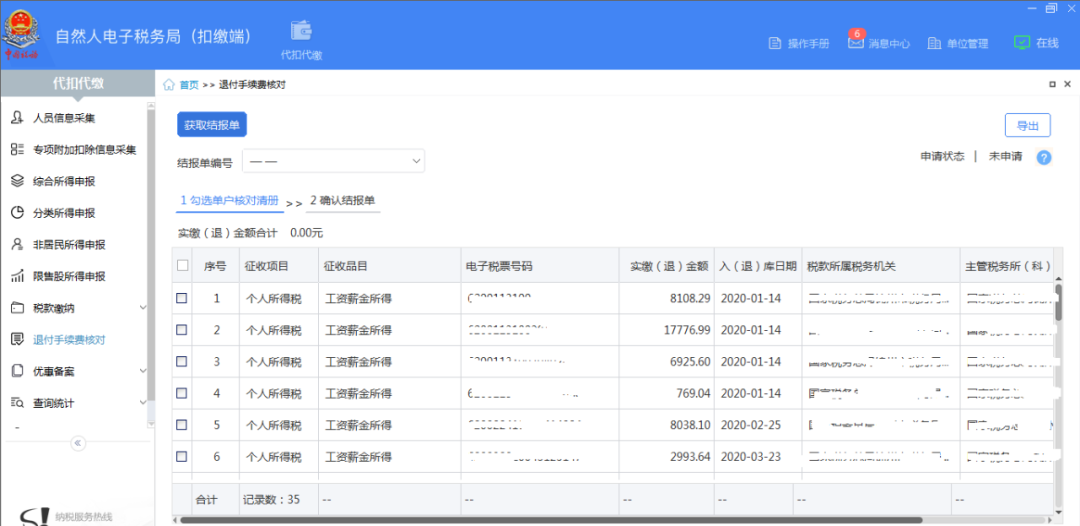Click the 非居民所得申报 person icon
The image size is (1080, 526).
pyautogui.click(x=18, y=244)
